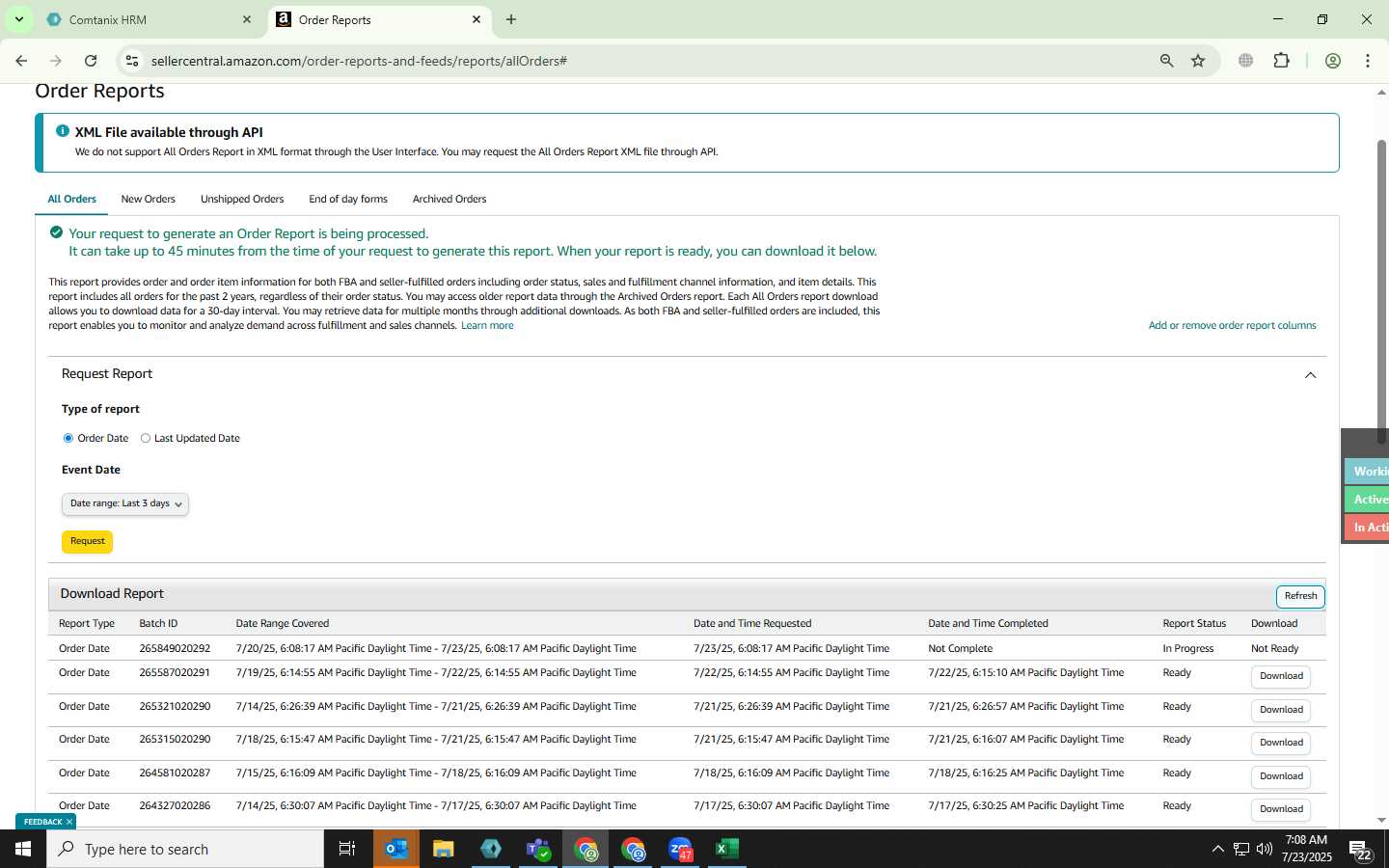Download report batch 264327020286
The image size is (1389, 868).
[x=1281, y=809]
